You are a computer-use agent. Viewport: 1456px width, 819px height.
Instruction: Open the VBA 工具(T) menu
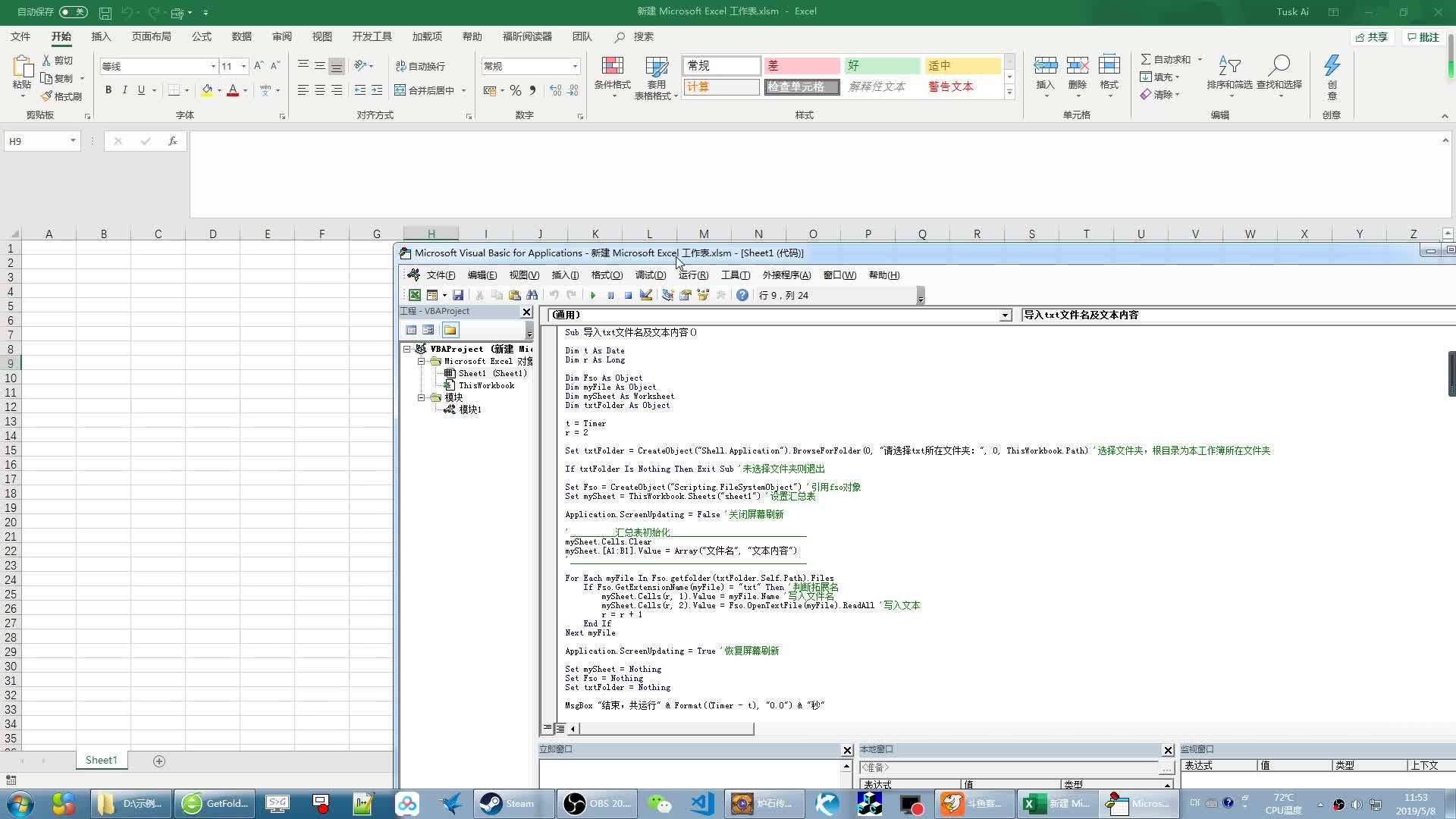[x=736, y=275]
